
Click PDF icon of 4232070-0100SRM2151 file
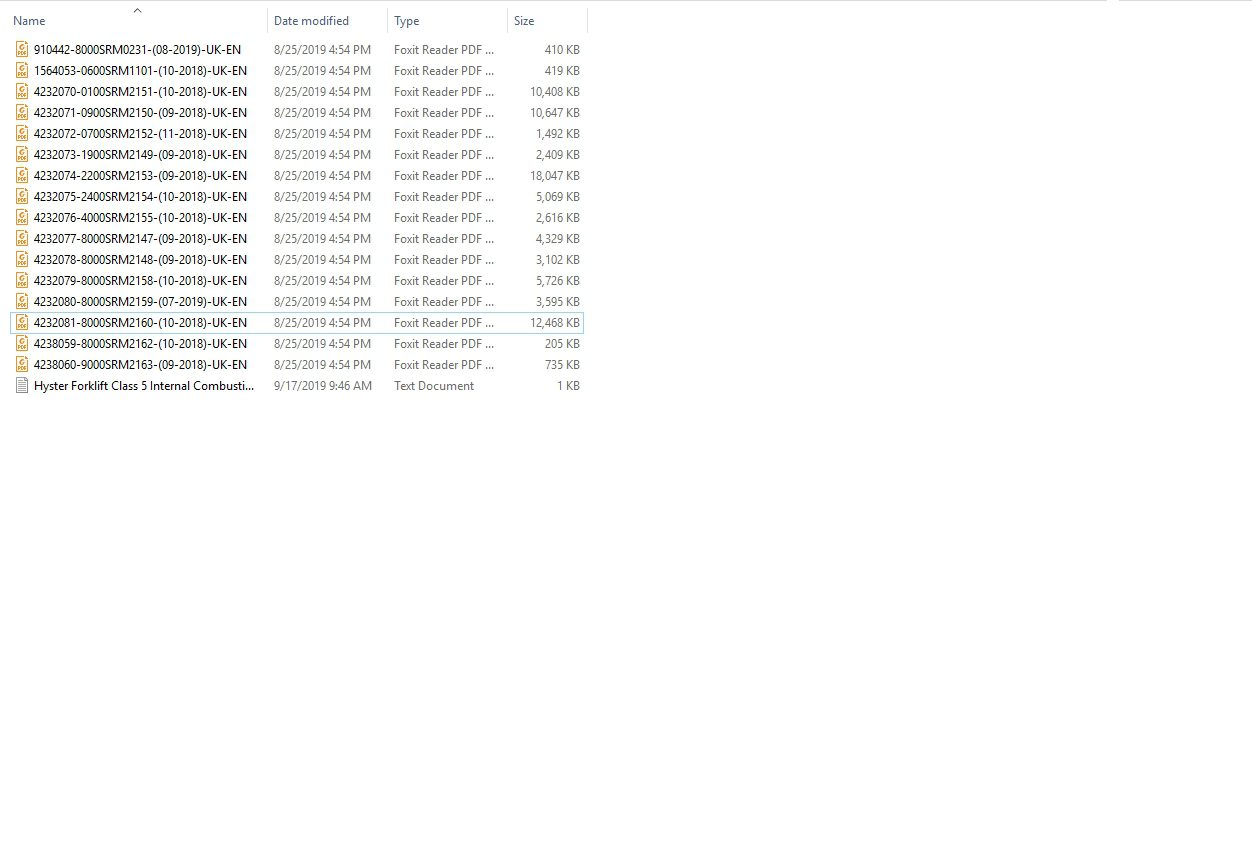coord(22,91)
